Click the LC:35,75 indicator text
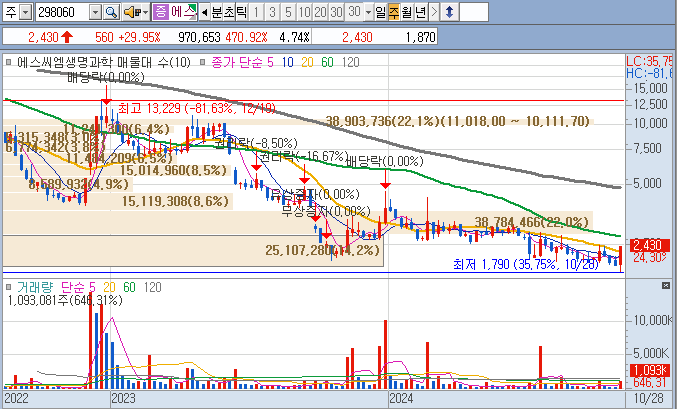The height and width of the screenshot is (409, 677). click(649, 61)
